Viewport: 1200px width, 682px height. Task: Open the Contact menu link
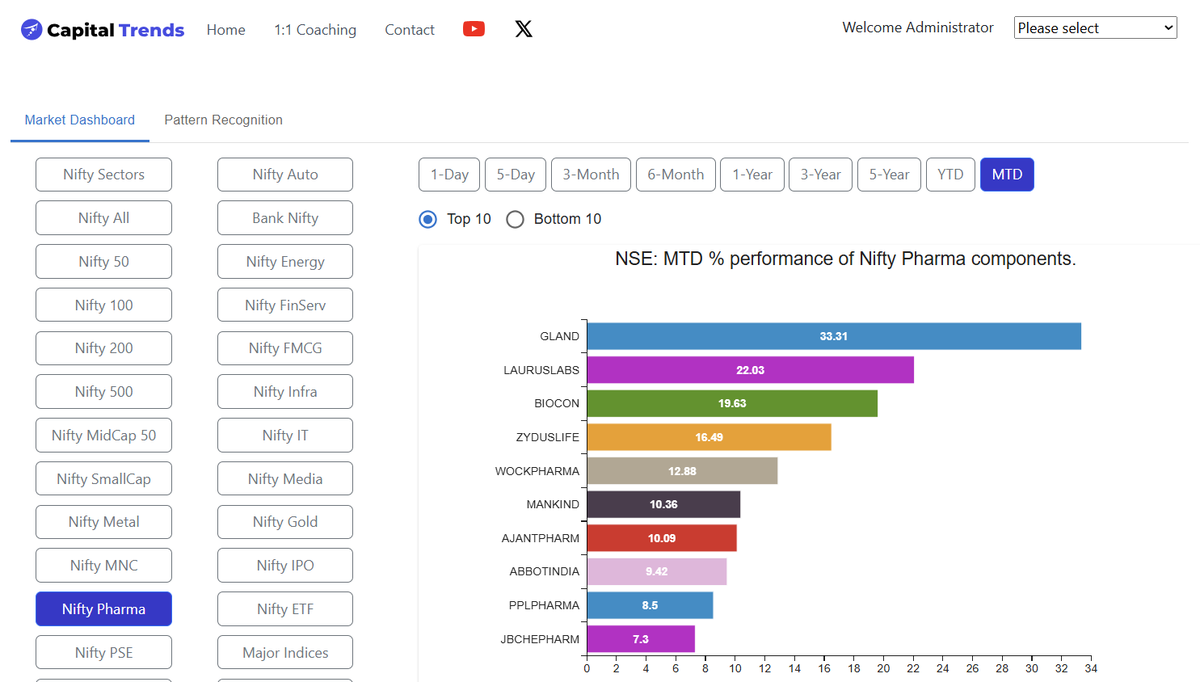click(410, 30)
